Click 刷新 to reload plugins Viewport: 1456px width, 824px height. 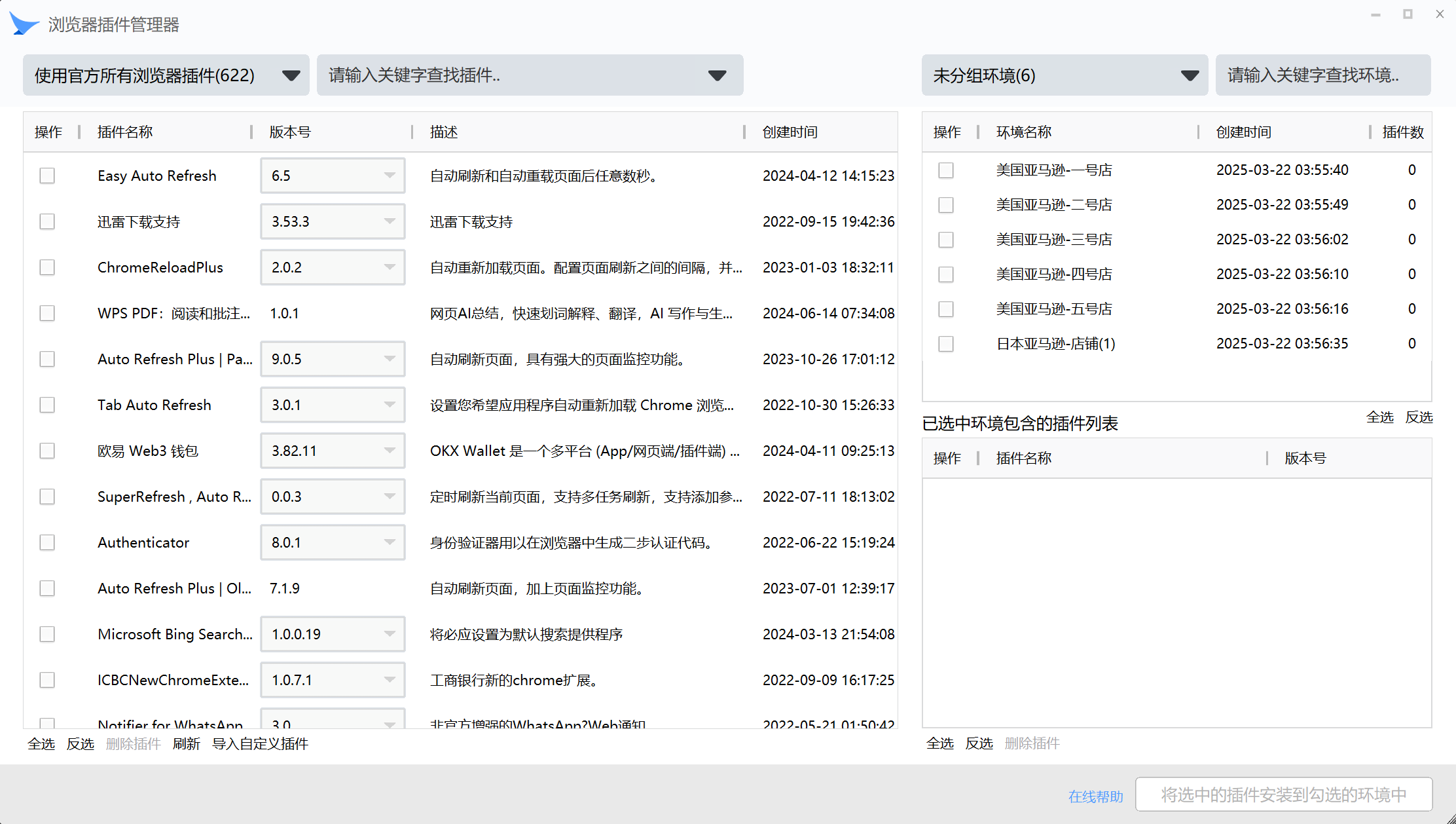tap(187, 744)
